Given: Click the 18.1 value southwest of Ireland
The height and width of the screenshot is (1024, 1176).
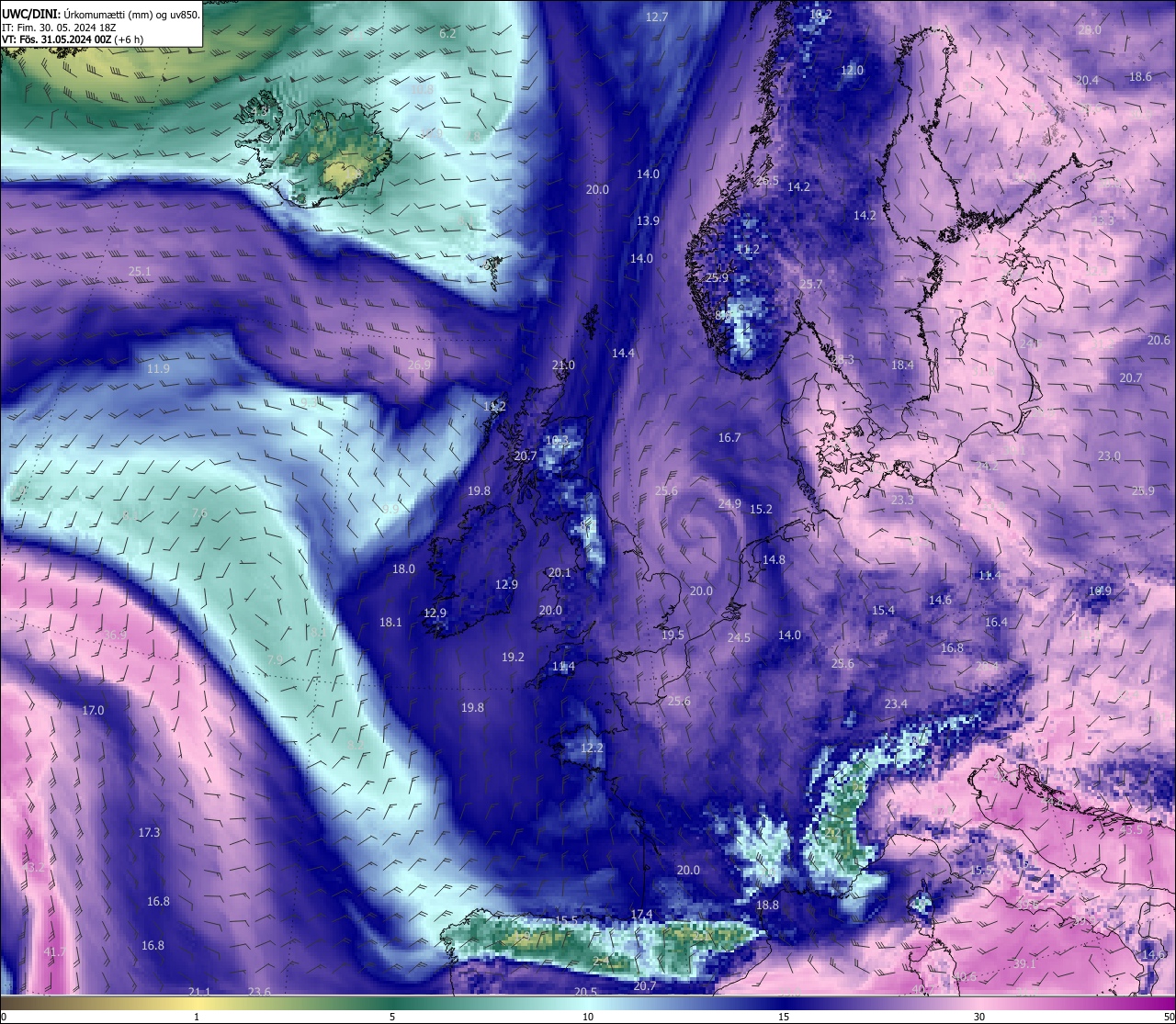Looking at the screenshot, I should click(x=390, y=623).
